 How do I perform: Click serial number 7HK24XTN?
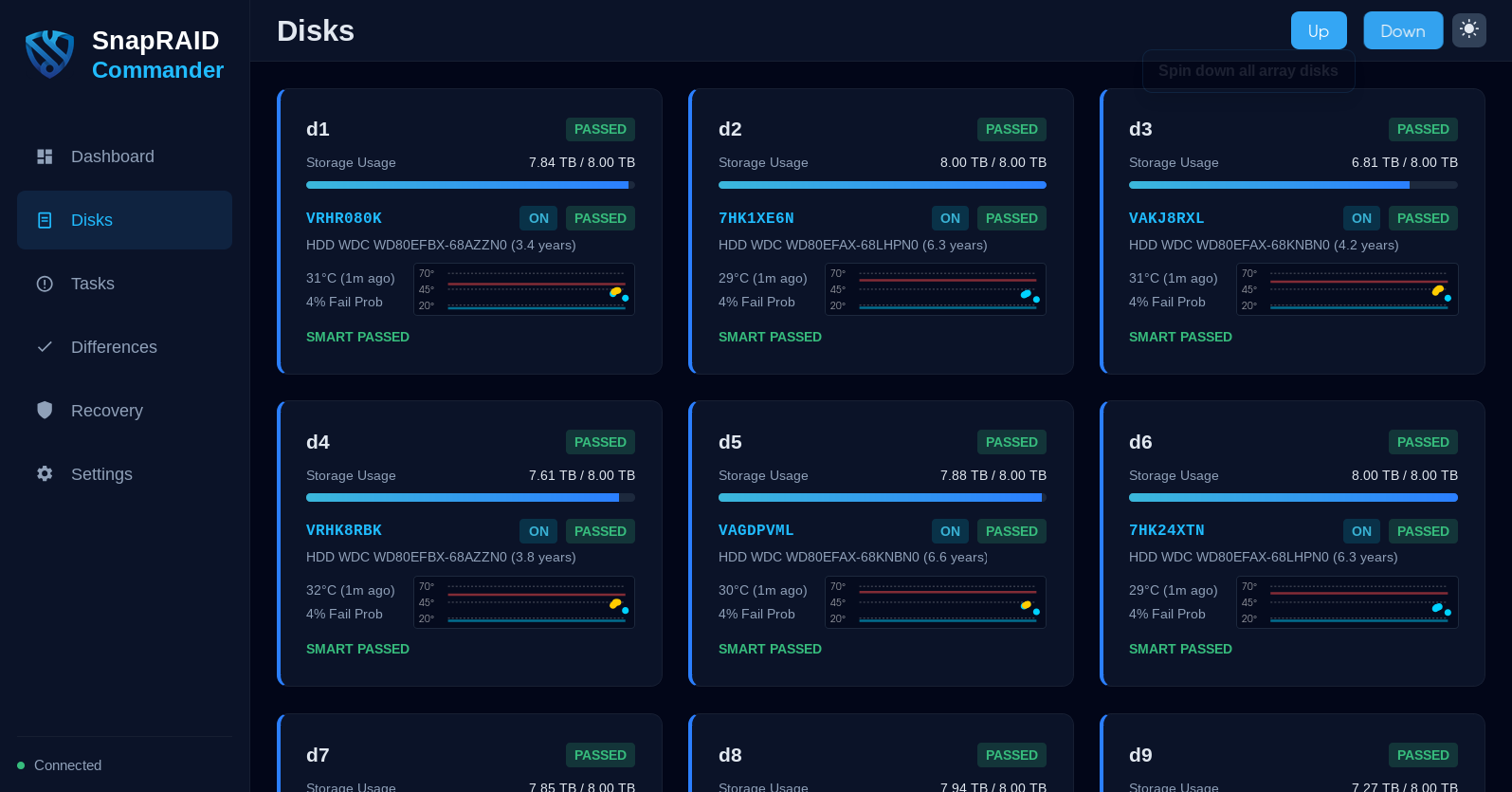click(x=1167, y=530)
